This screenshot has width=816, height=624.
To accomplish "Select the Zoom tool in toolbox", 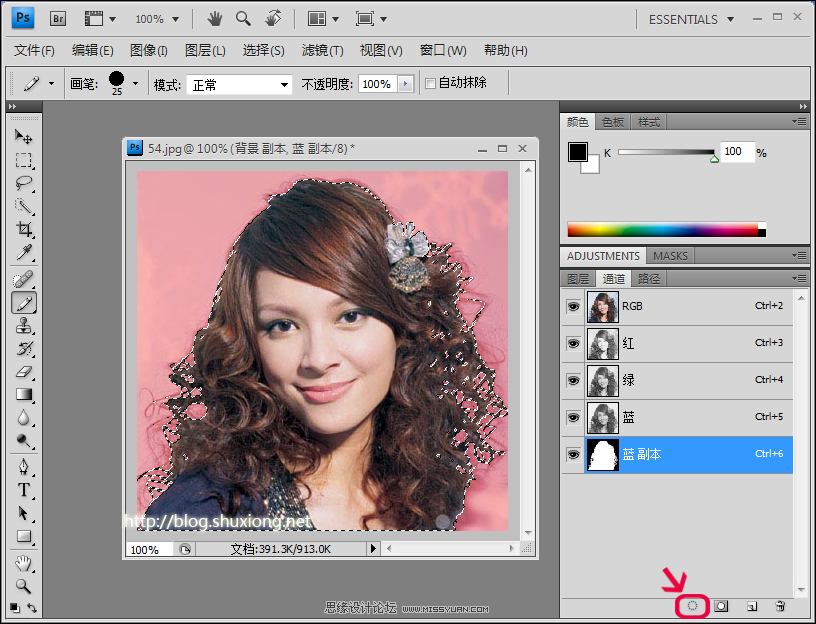I will coord(23,586).
